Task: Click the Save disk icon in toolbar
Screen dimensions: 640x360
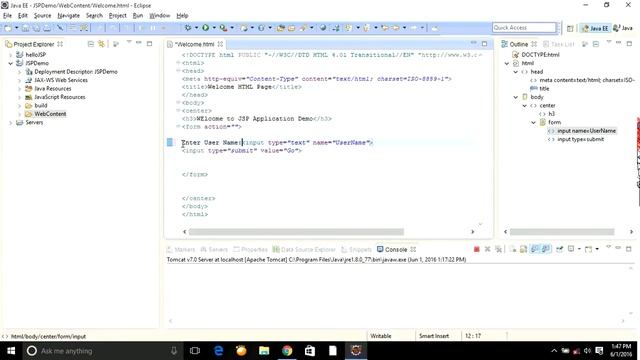Action: tap(25, 28)
